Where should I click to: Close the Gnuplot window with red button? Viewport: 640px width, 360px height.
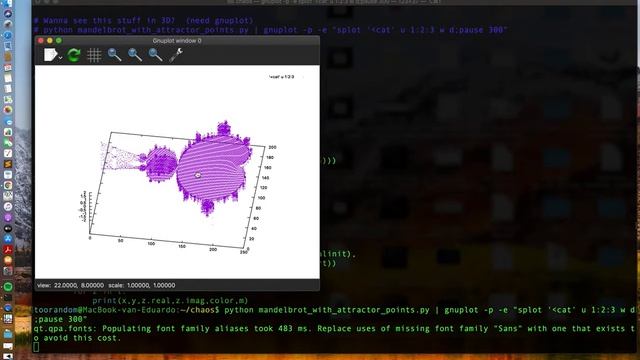pos(40,40)
